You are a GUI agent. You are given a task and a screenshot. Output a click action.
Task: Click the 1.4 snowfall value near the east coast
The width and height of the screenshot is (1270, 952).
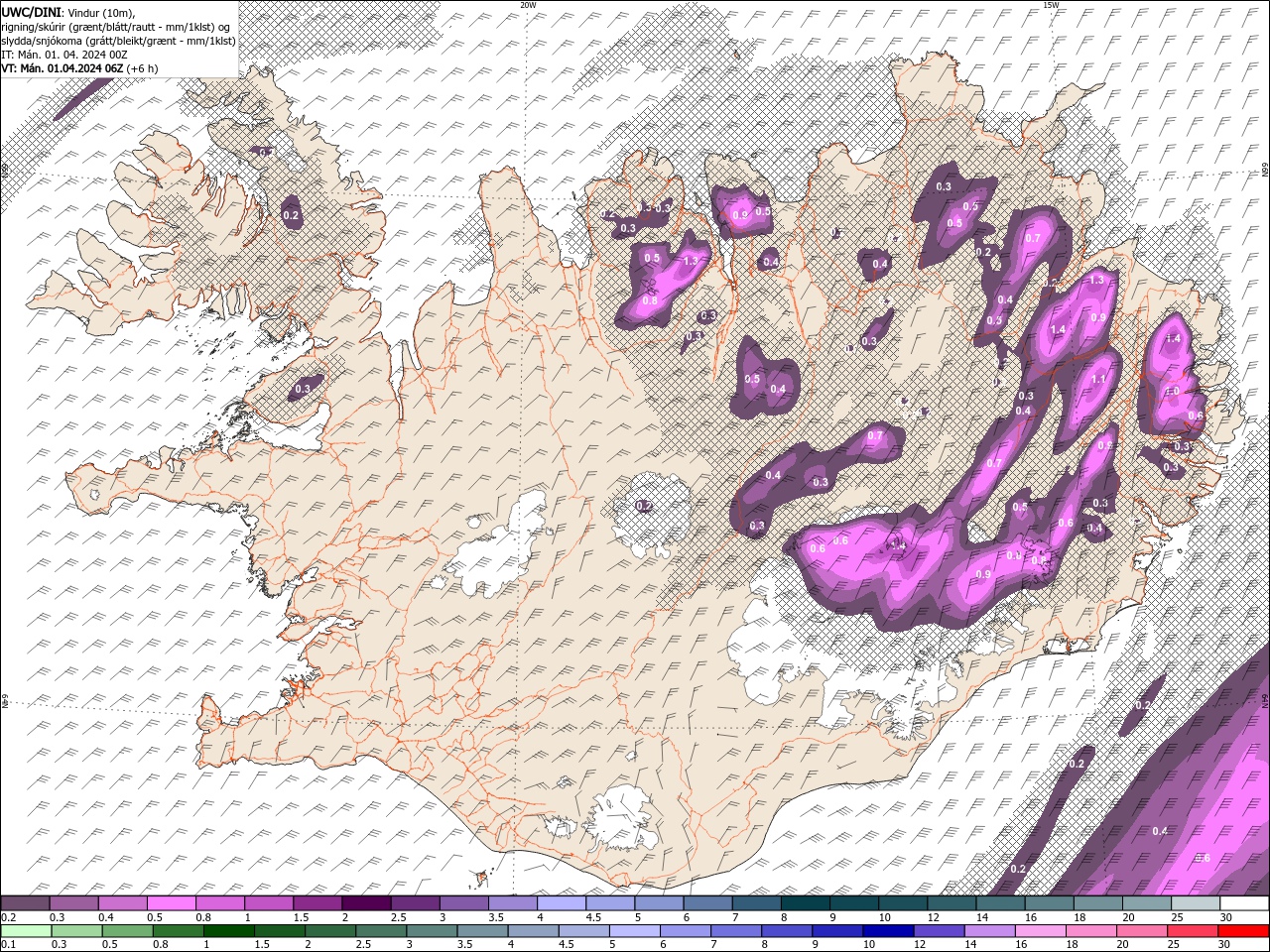pyautogui.click(x=1173, y=339)
